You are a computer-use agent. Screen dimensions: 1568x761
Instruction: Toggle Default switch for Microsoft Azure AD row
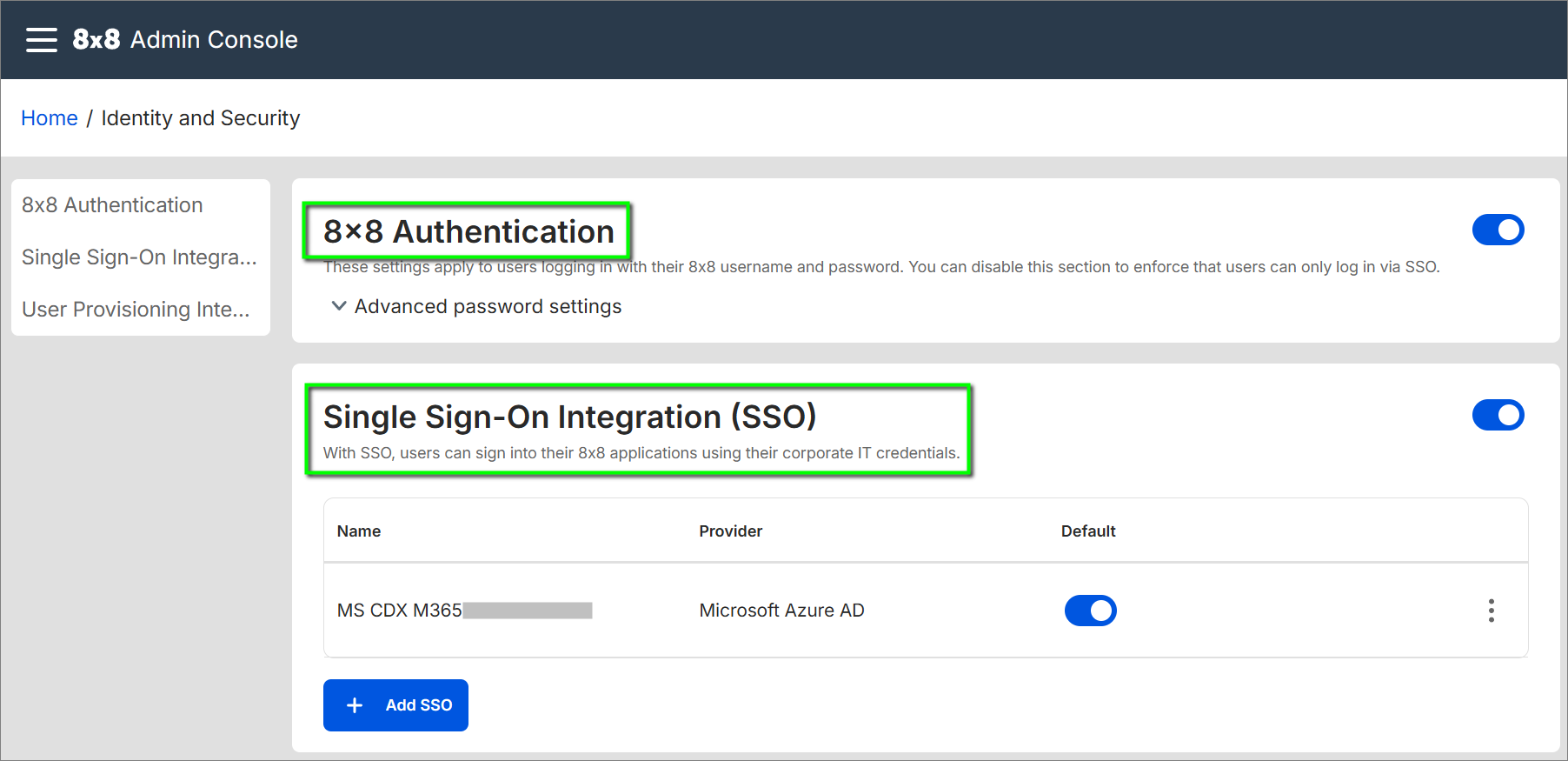[1090, 611]
